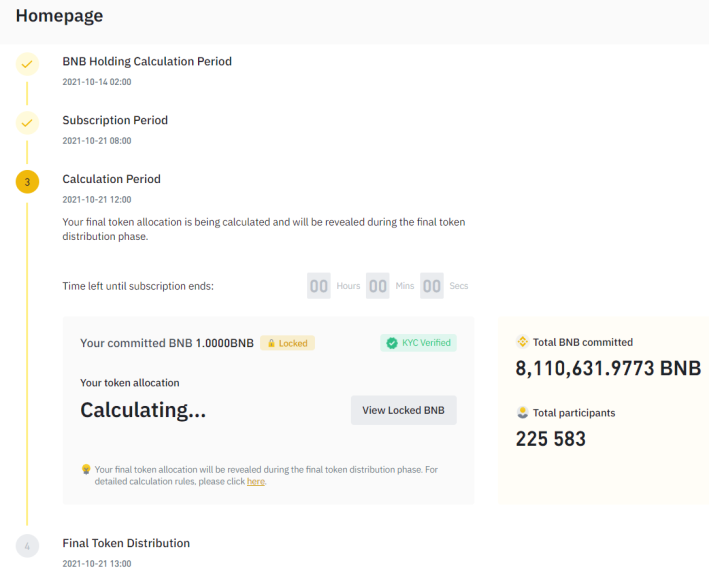This screenshot has width=709, height=572.
Task: Click the yellow Locked status badge
Action: coord(287,343)
